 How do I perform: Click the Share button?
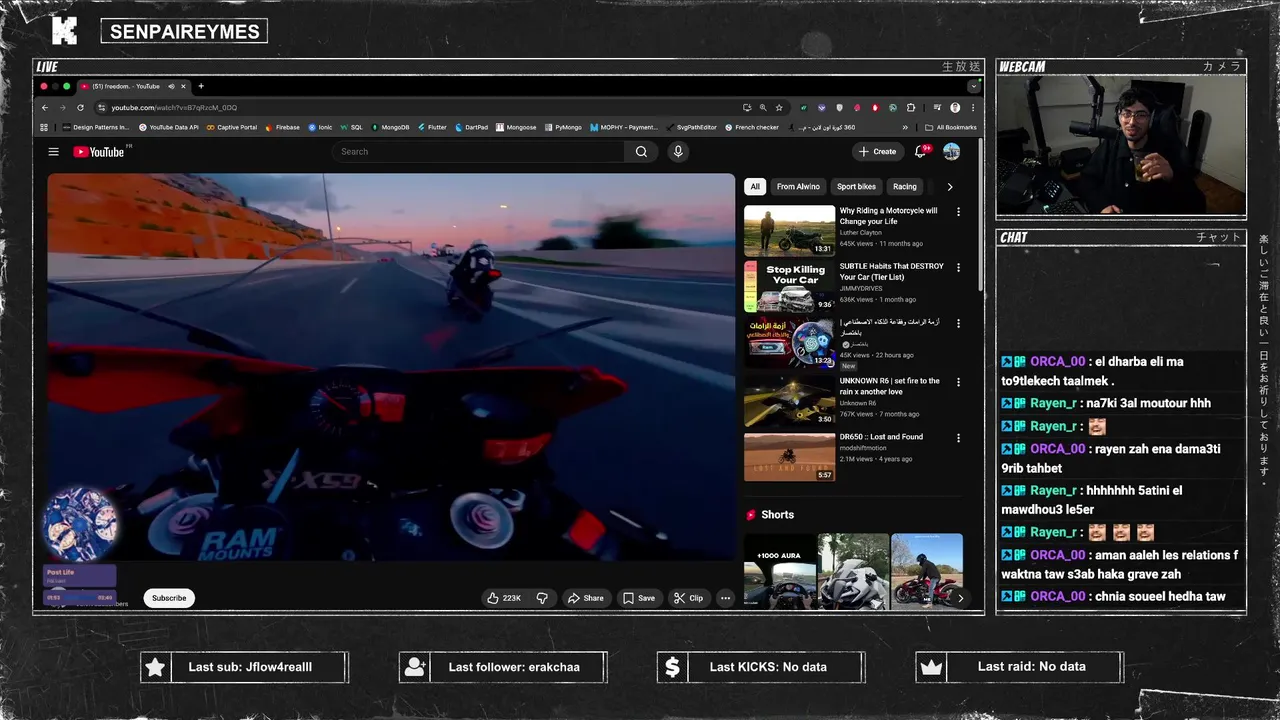586,598
